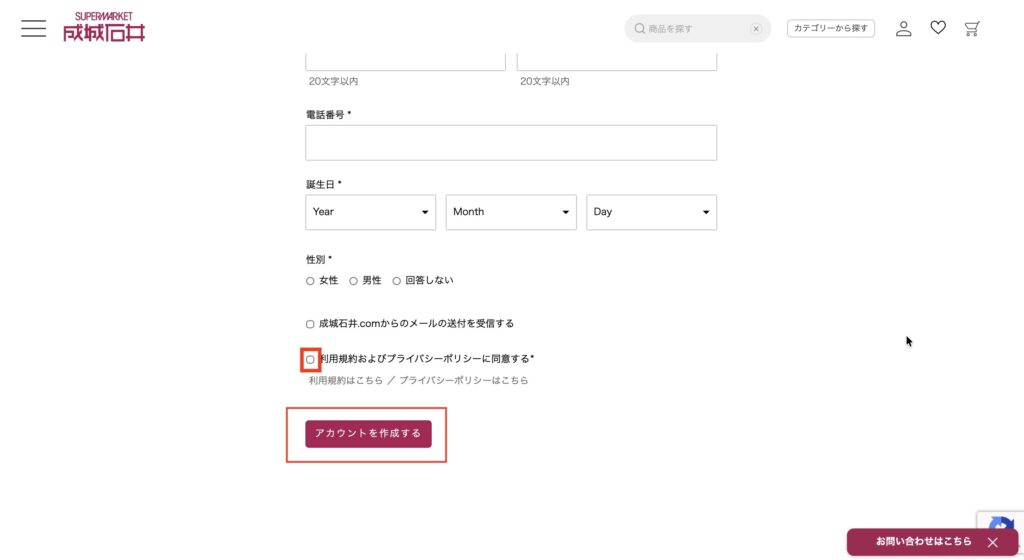
Task: Expand the Year birthday dropdown
Action: tap(370, 212)
